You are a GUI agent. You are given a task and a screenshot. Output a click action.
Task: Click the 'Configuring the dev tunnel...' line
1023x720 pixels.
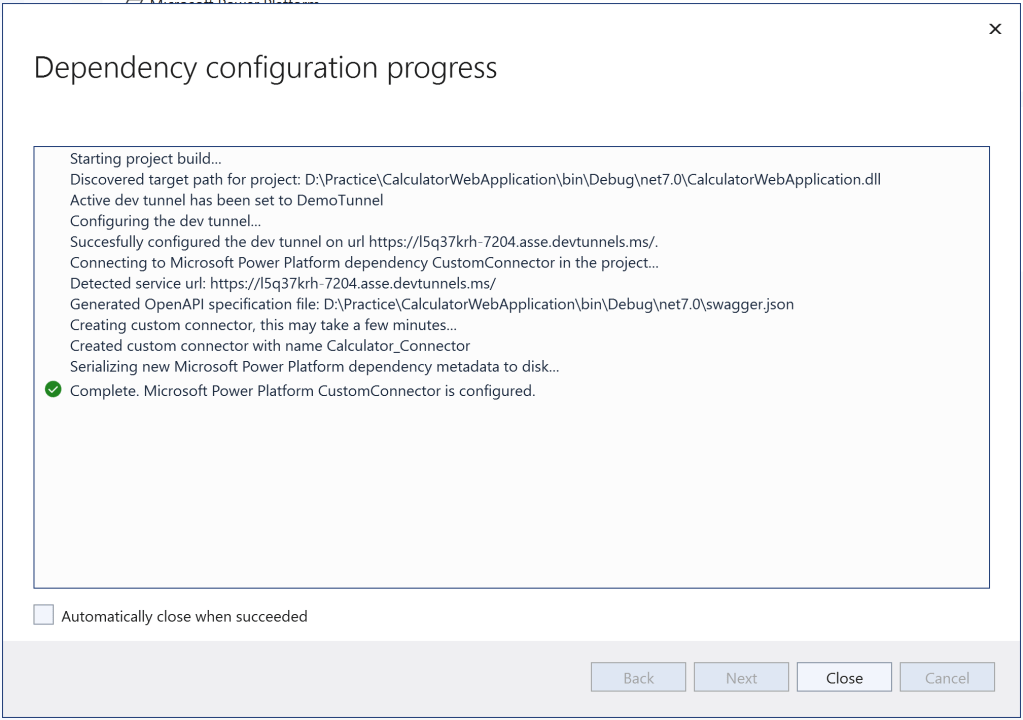[165, 221]
